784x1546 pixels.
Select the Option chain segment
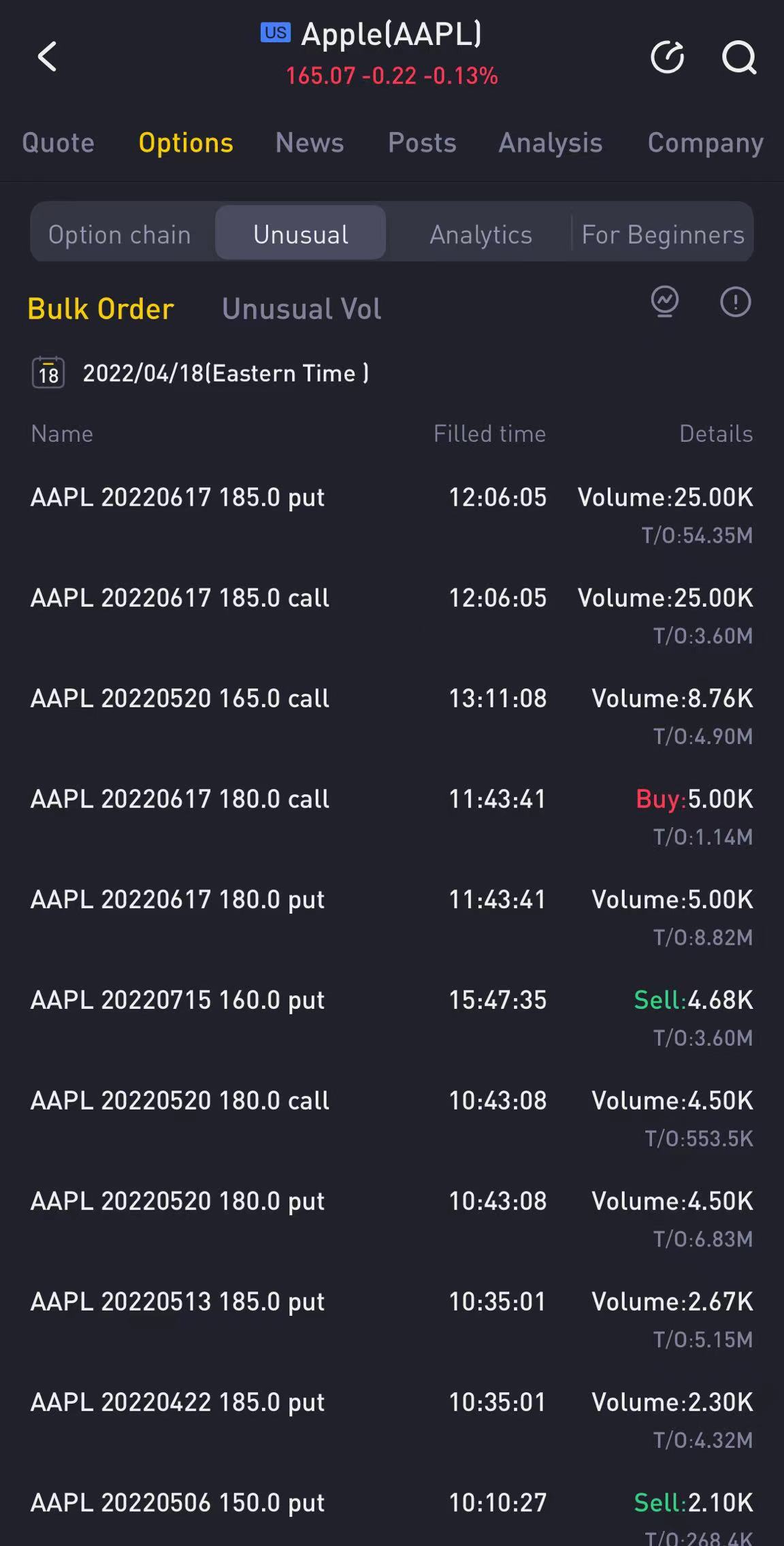coord(120,235)
